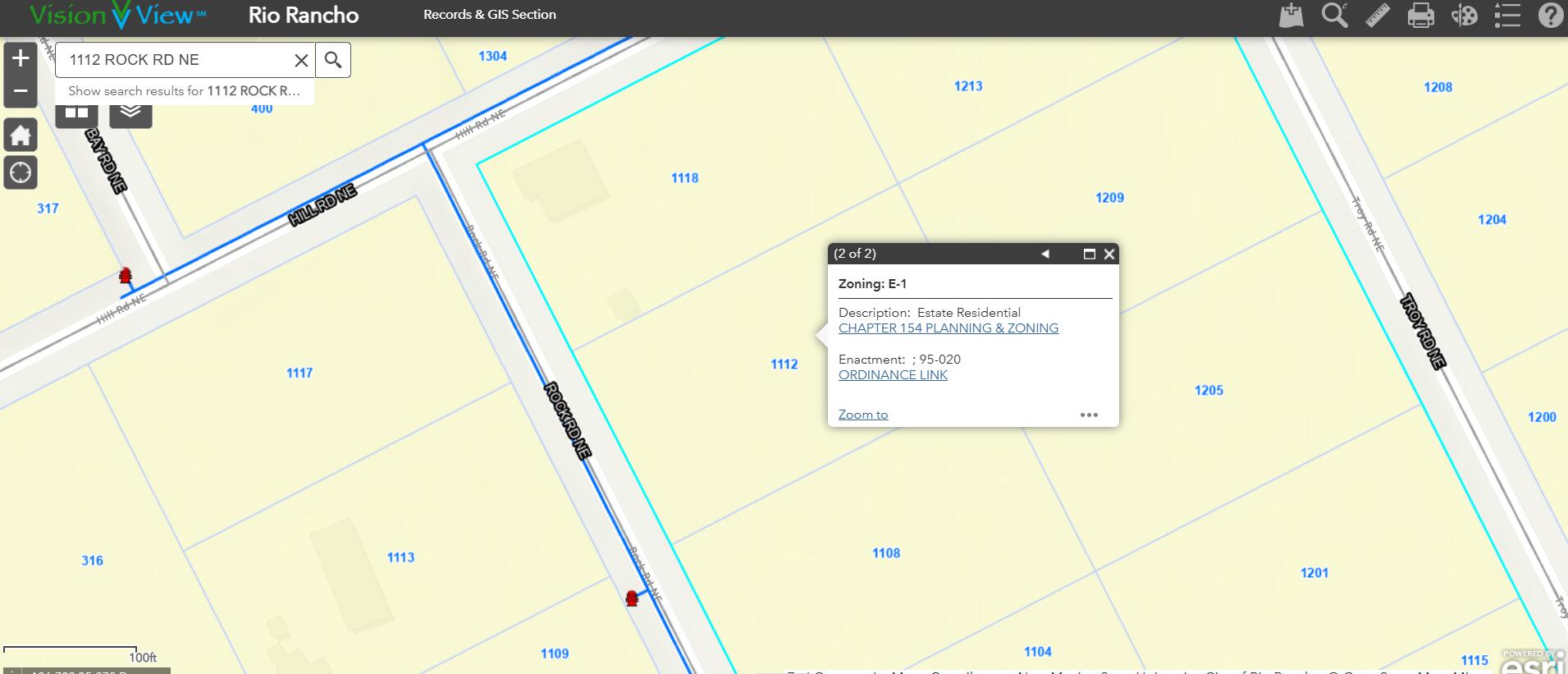Viewport: 1568px width, 674px height.
Task: Open the paint palette draw tool
Action: click(x=1465, y=16)
